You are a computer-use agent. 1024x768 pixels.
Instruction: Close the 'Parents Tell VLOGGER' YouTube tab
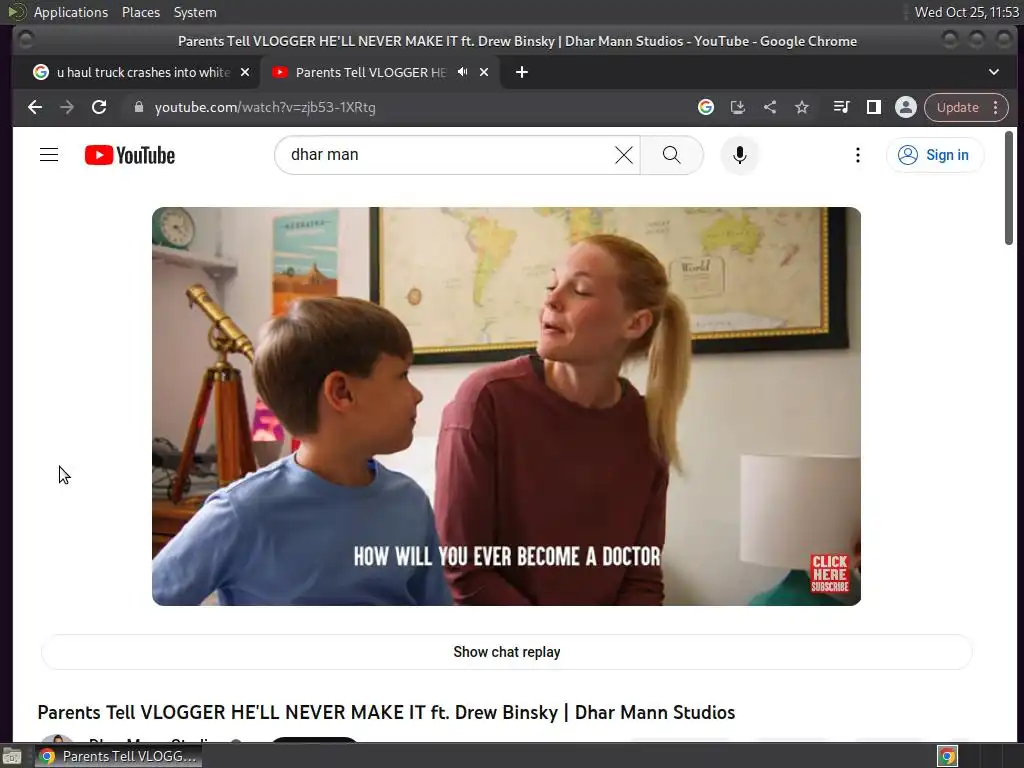(x=484, y=72)
